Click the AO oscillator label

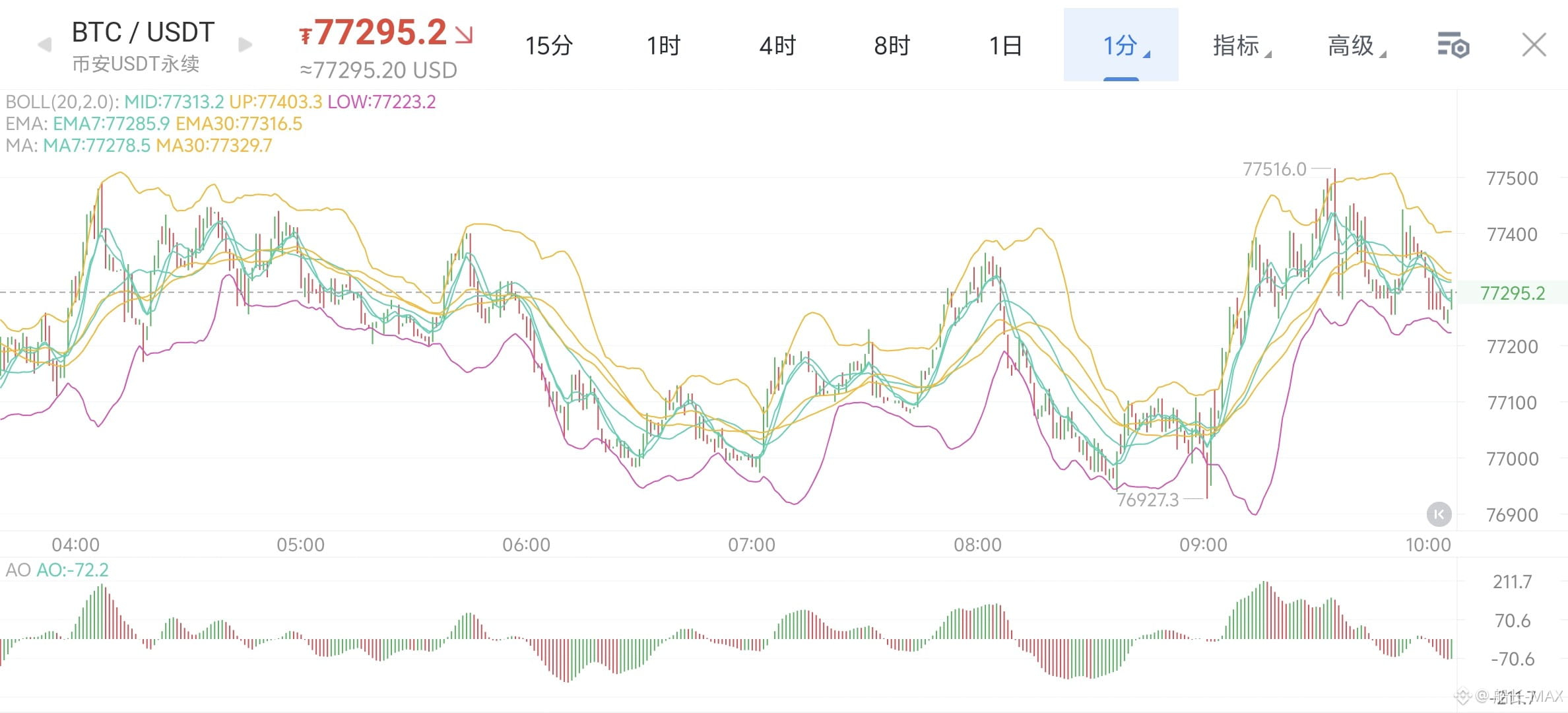pyautogui.click(x=57, y=570)
